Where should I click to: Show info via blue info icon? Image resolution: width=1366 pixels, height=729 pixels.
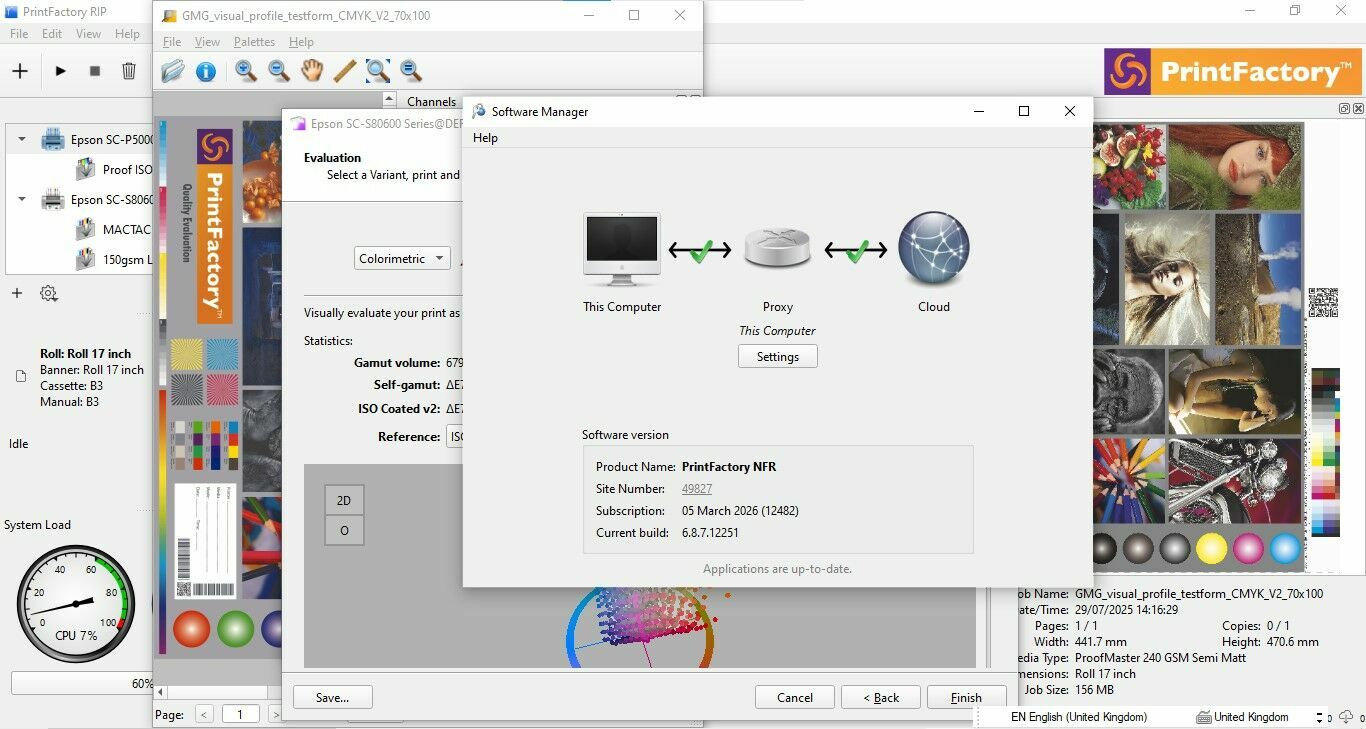[206, 71]
